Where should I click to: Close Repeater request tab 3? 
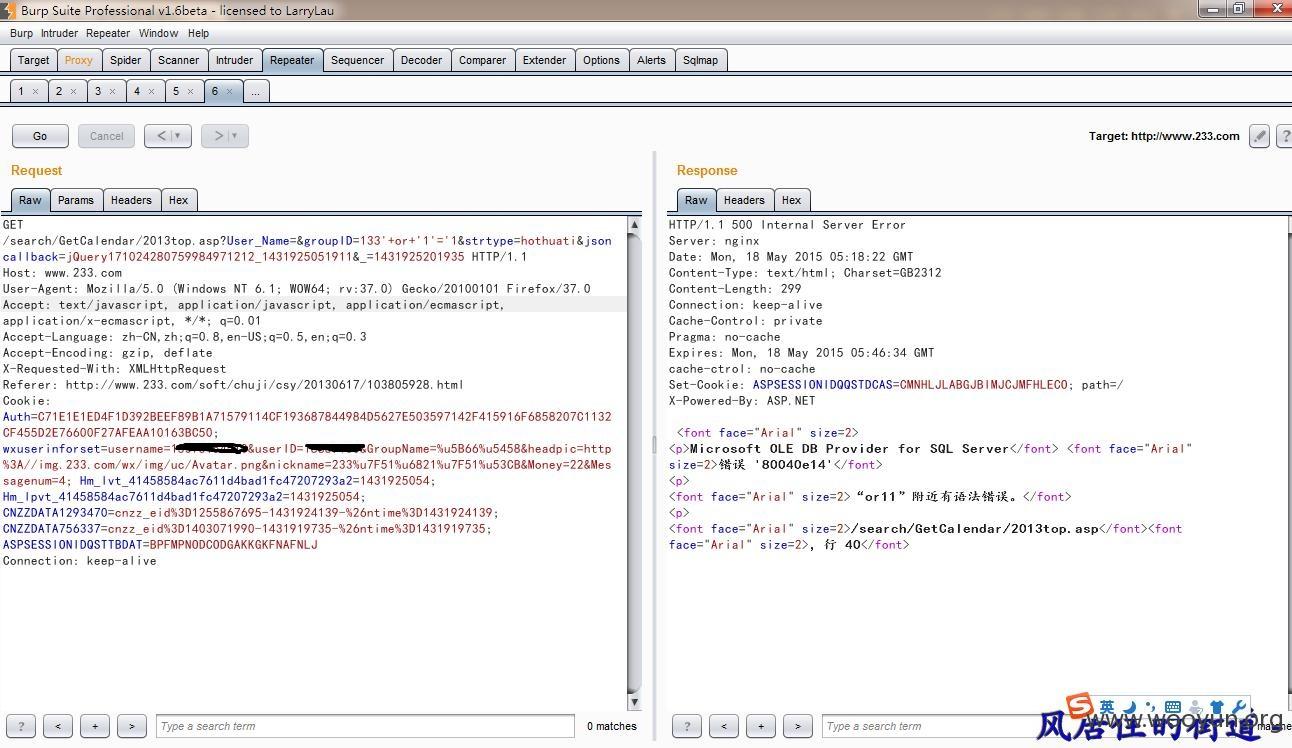pos(112,91)
